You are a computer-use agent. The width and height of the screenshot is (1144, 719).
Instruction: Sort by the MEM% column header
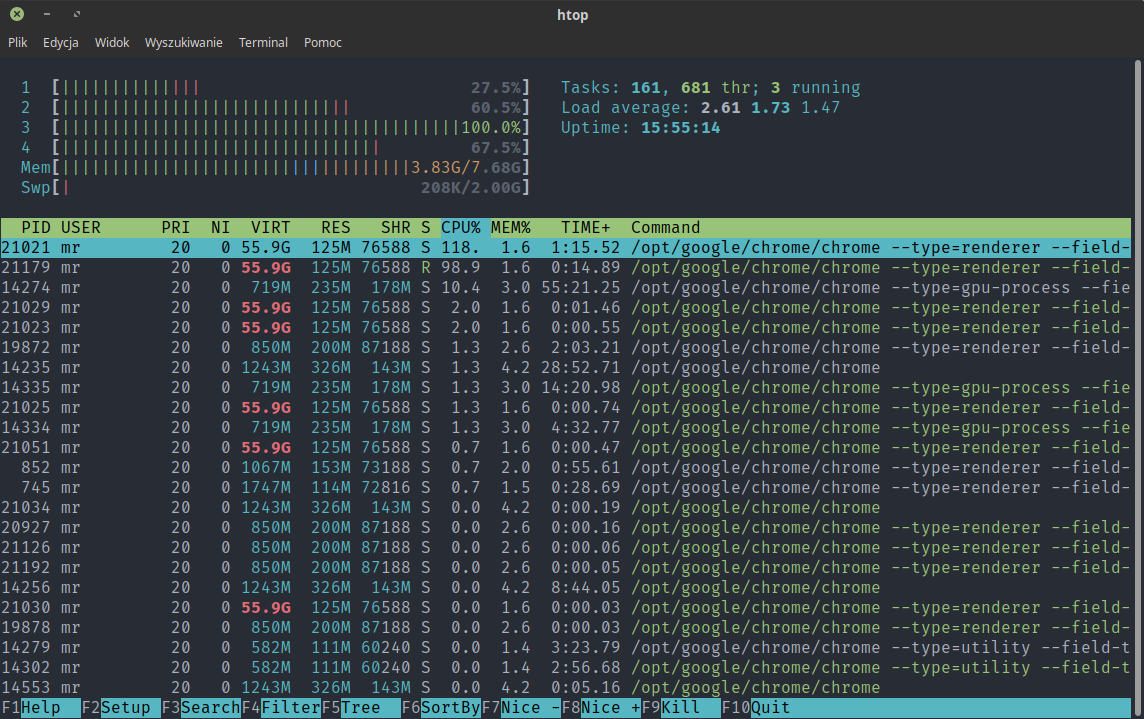(x=511, y=228)
